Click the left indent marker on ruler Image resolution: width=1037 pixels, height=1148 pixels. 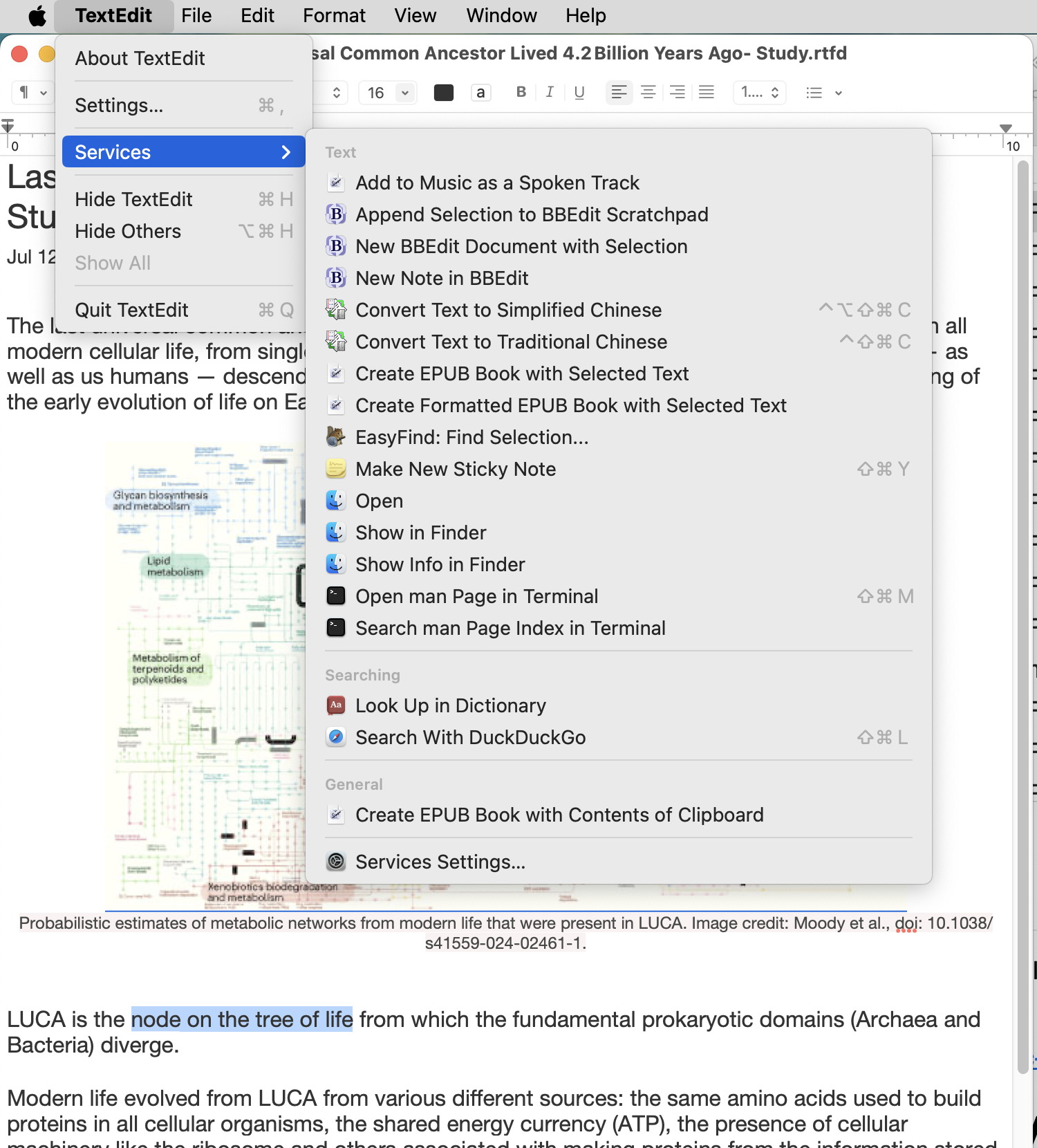(x=8, y=126)
